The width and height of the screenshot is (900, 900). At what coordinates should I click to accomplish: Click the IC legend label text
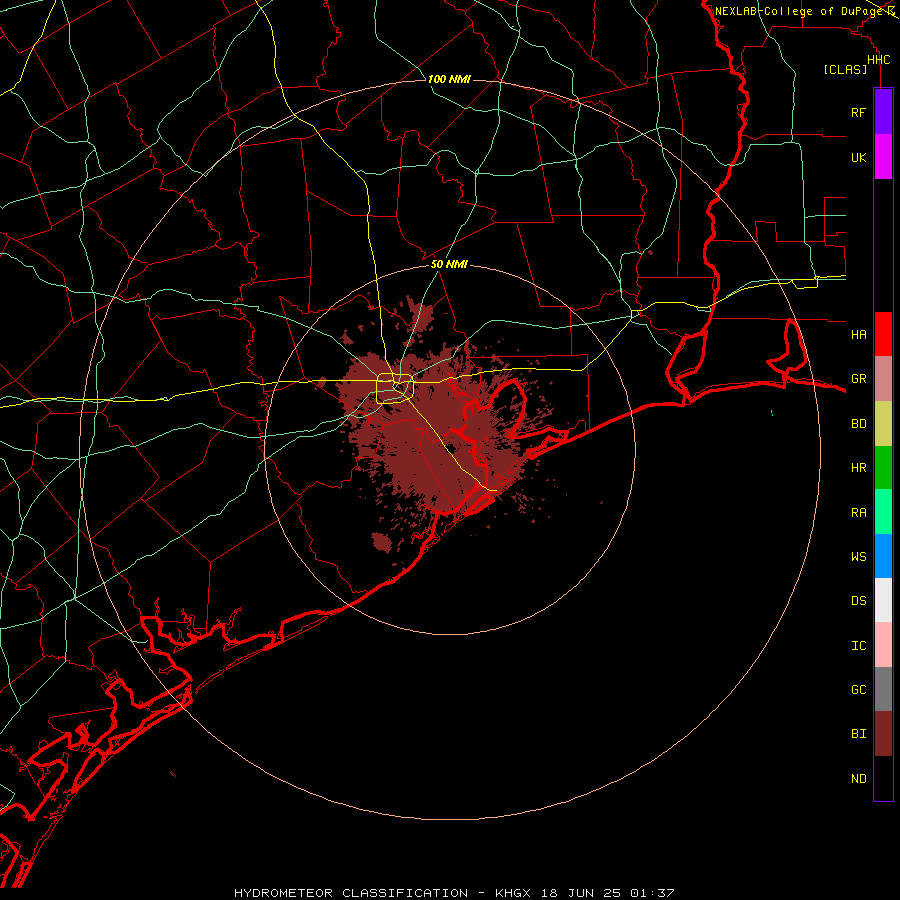[858, 646]
